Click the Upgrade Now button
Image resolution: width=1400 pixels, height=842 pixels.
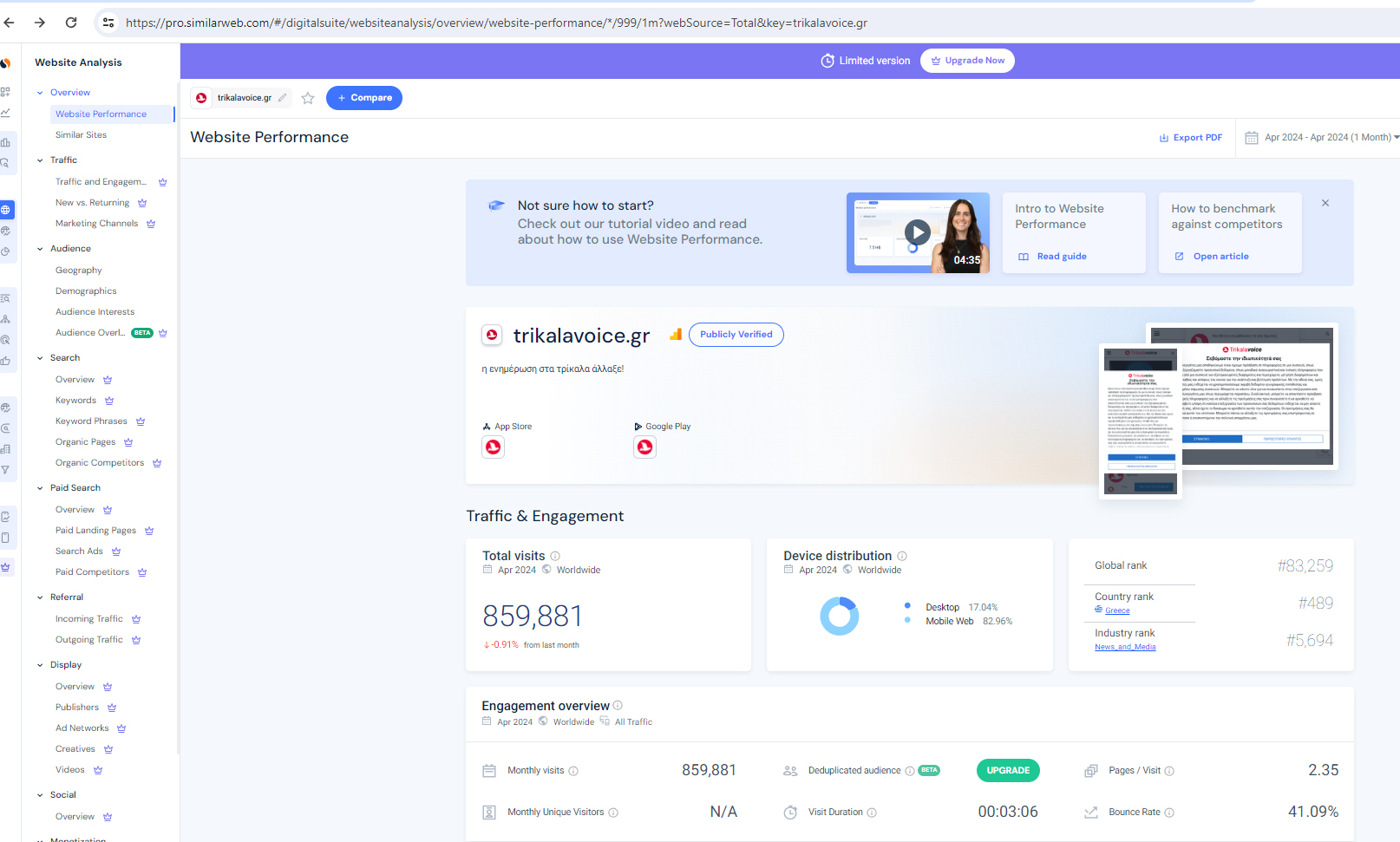point(967,61)
